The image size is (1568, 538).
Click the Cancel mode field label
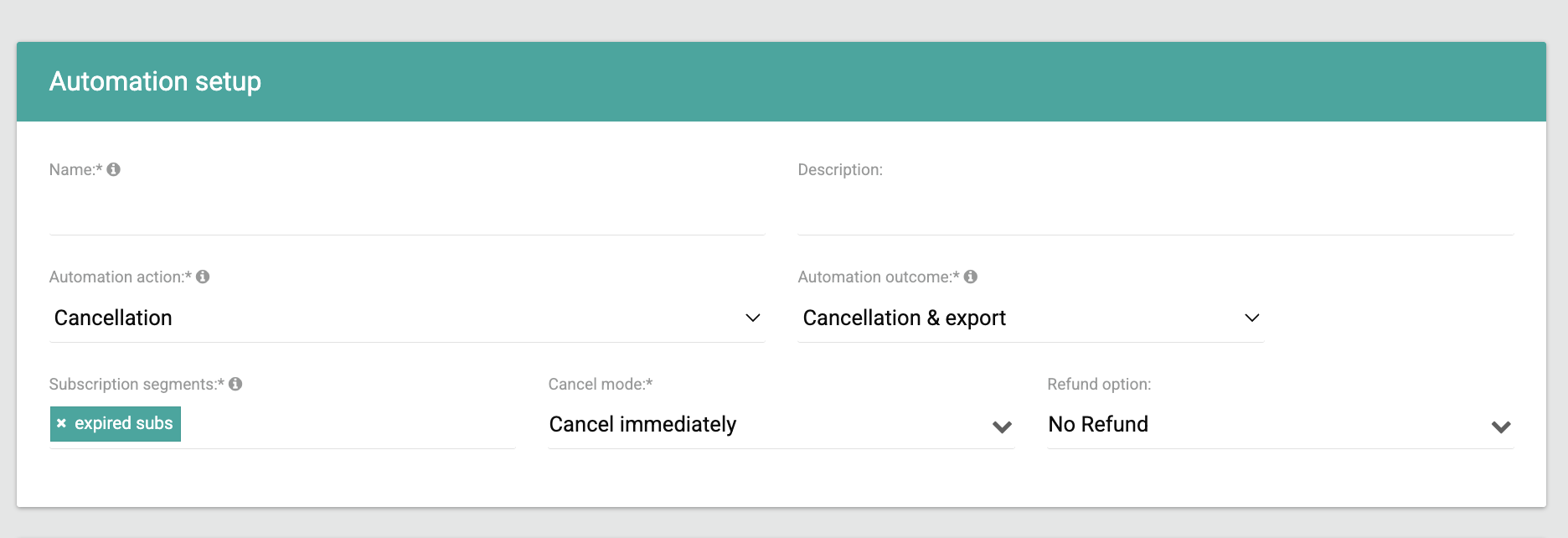pyautogui.click(x=601, y=384)
